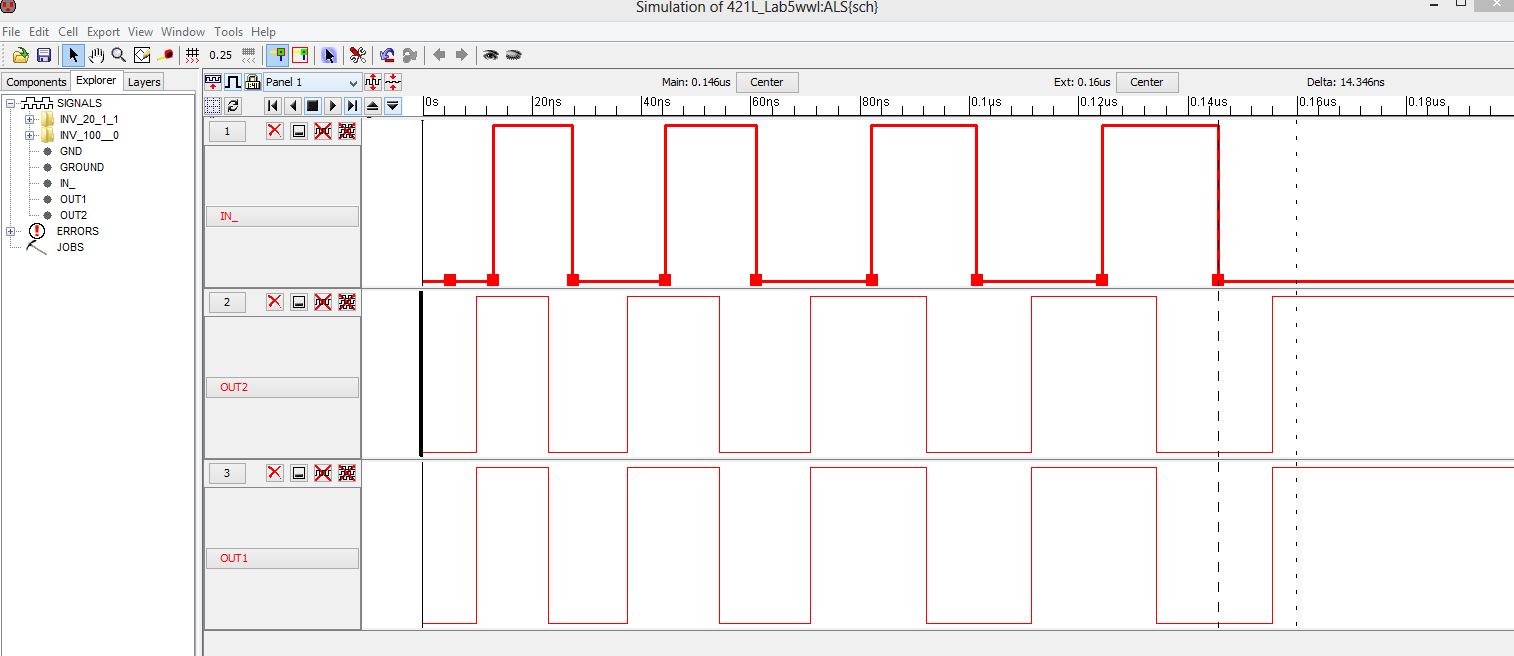Image resolution: width=1514 pixels, height=656 pixels.
Task: Hide panel 2 with the minimize icon
Action: (298, 302)
